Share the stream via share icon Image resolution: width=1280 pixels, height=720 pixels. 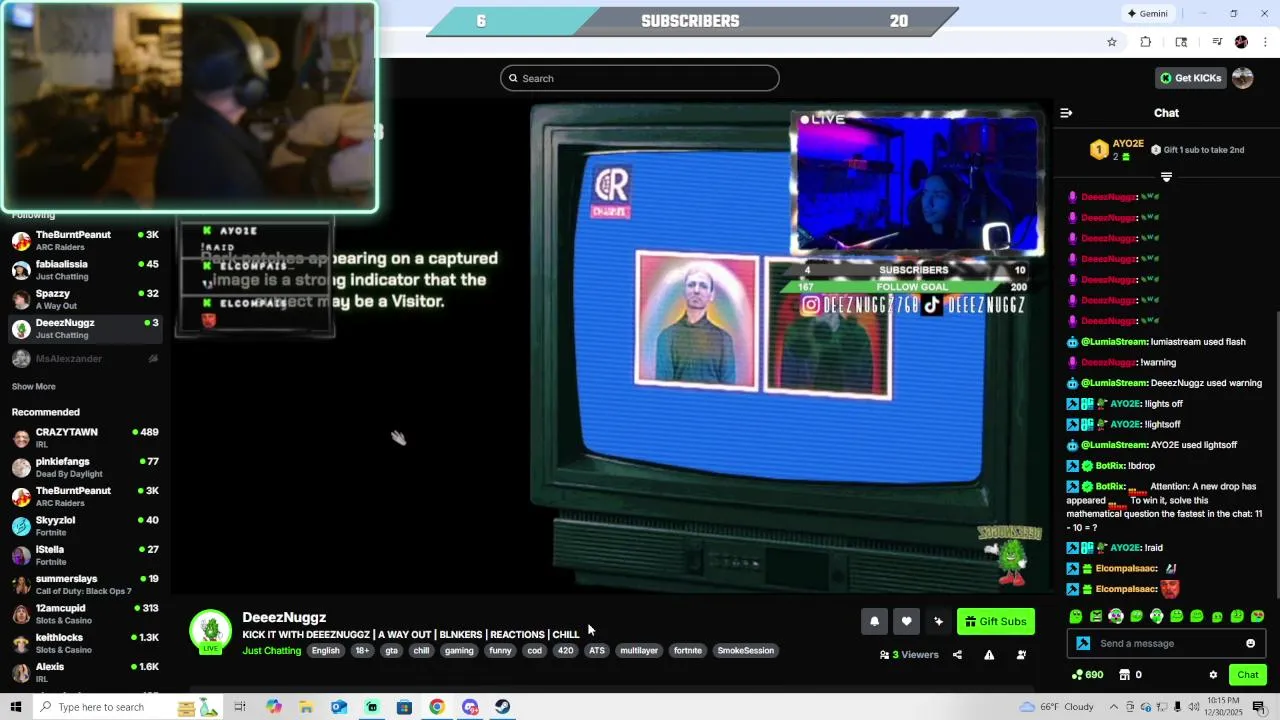click(x=957, y=655)
